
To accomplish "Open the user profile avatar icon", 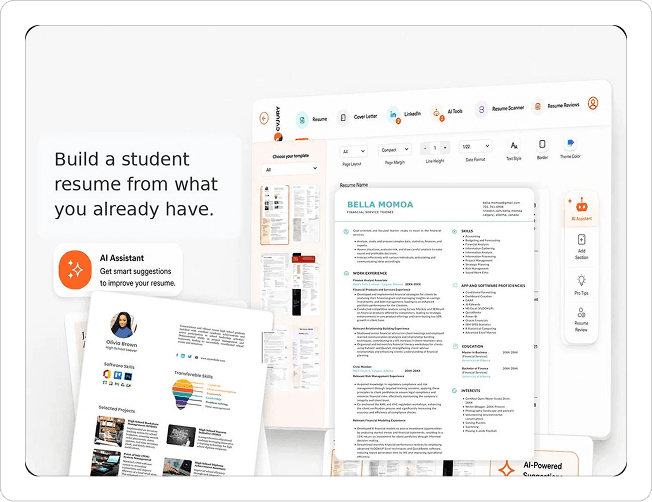I will click(593, 103).
